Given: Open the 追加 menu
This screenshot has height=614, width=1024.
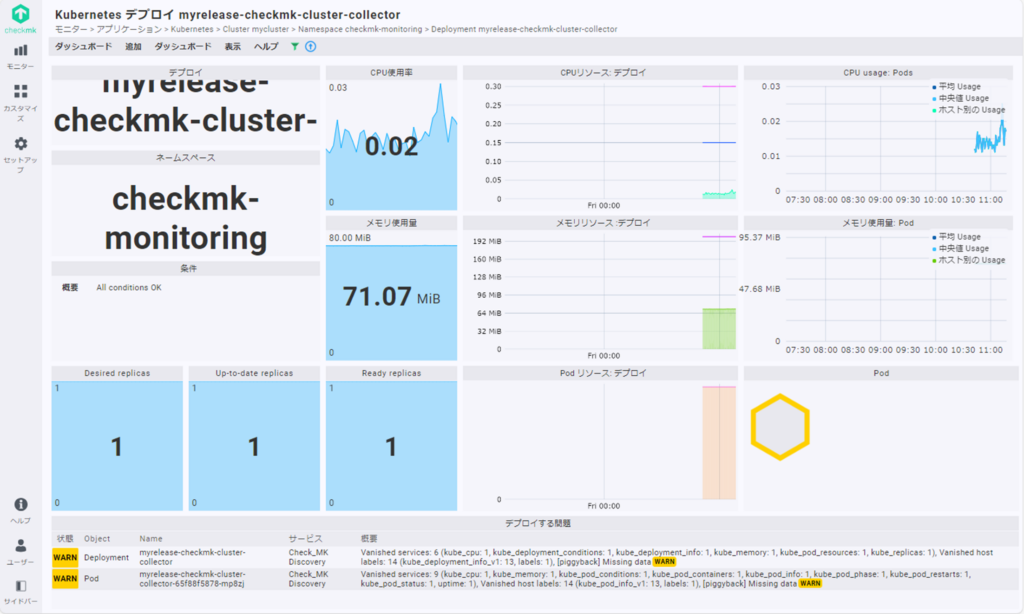Looking at the screenshot, I should click(x=133, y=46).
